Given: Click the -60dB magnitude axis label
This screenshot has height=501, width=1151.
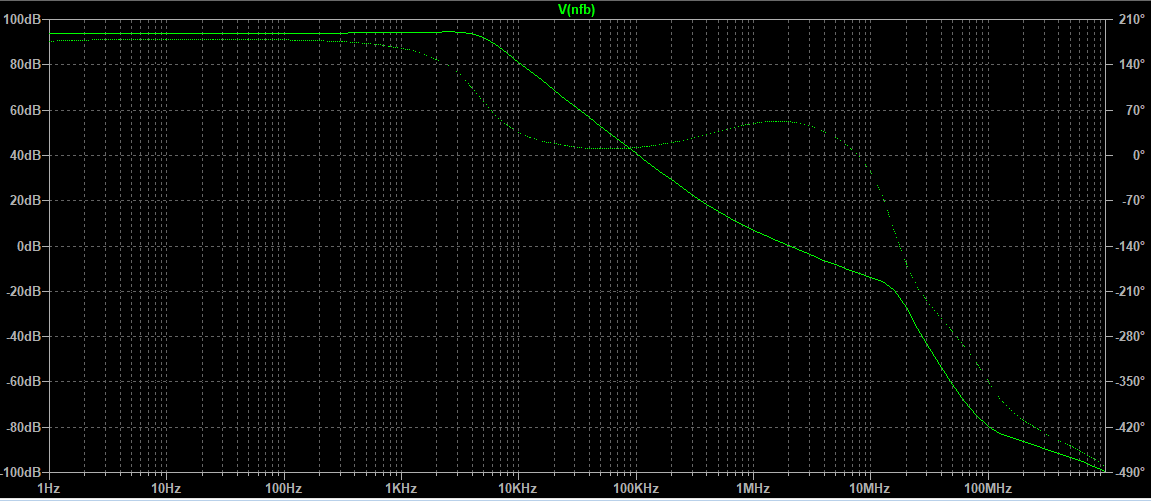Looking at the screenshot, I should [x=24, y=381].
